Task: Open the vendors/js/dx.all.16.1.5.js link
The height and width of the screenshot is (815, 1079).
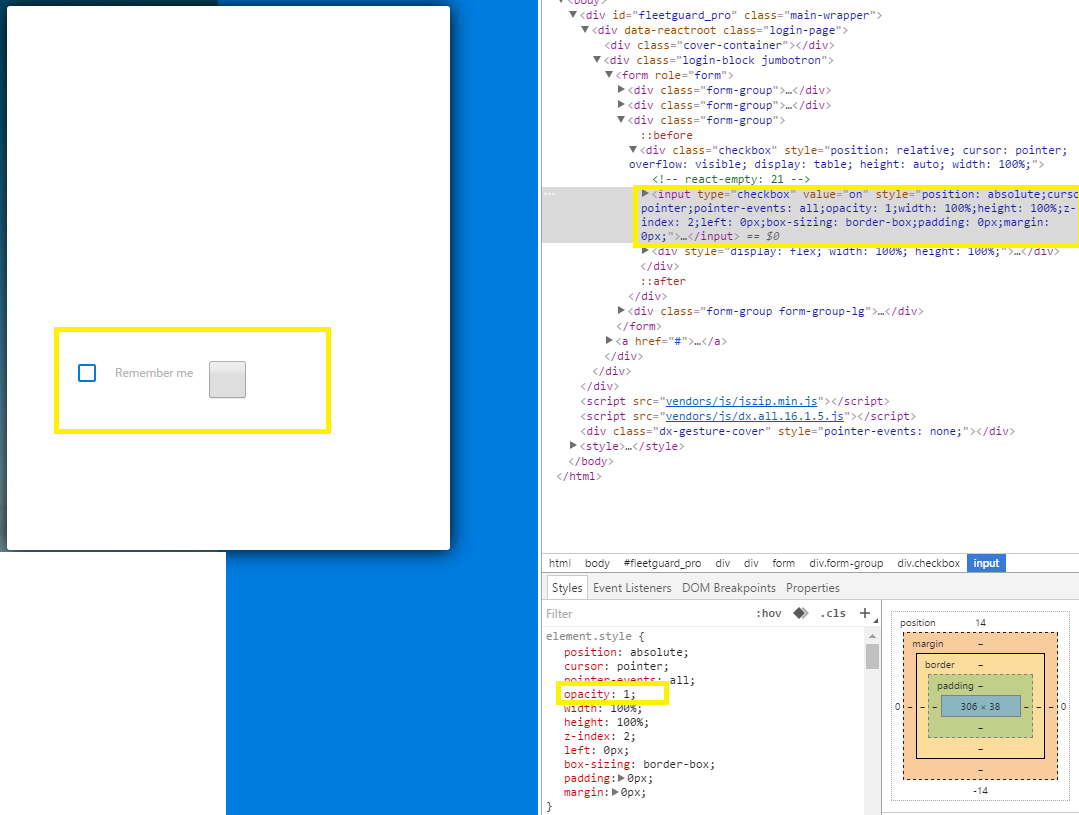Action: [x=754, y=416]
